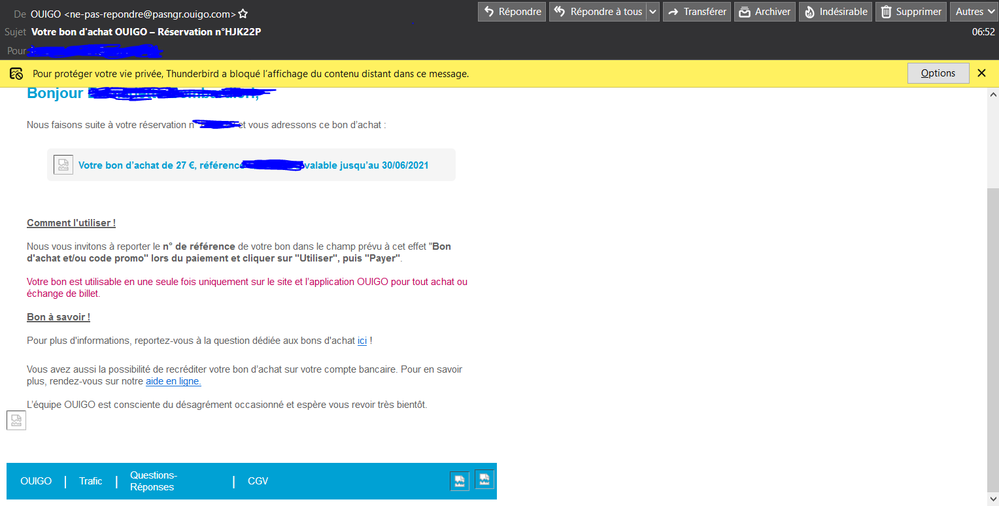Mark message as Indésirable
This screenshot has height=506, width=999.
(835, 11)
